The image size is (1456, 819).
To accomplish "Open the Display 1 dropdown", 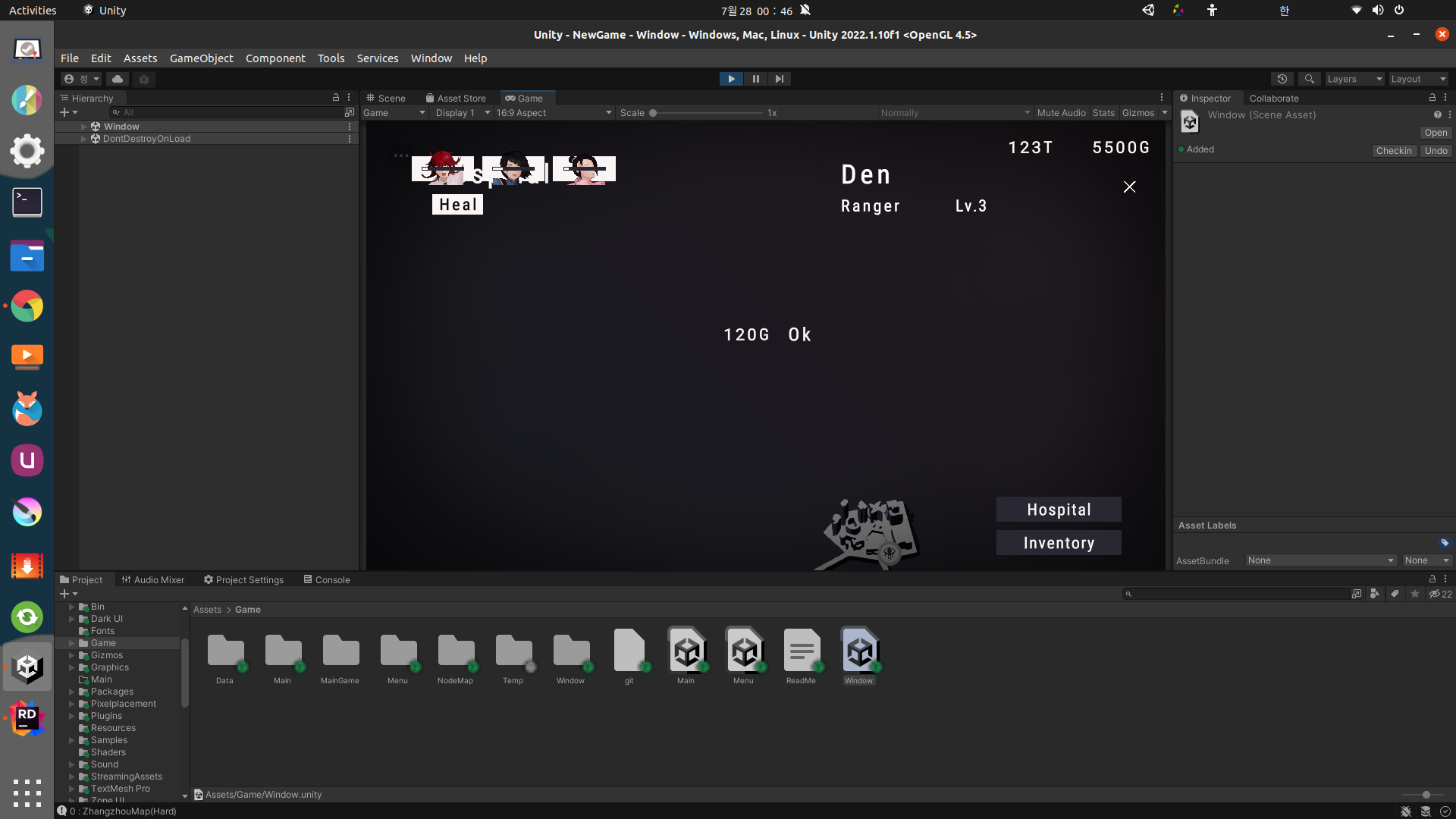I will pyautogui.click(x=462, y=113).
